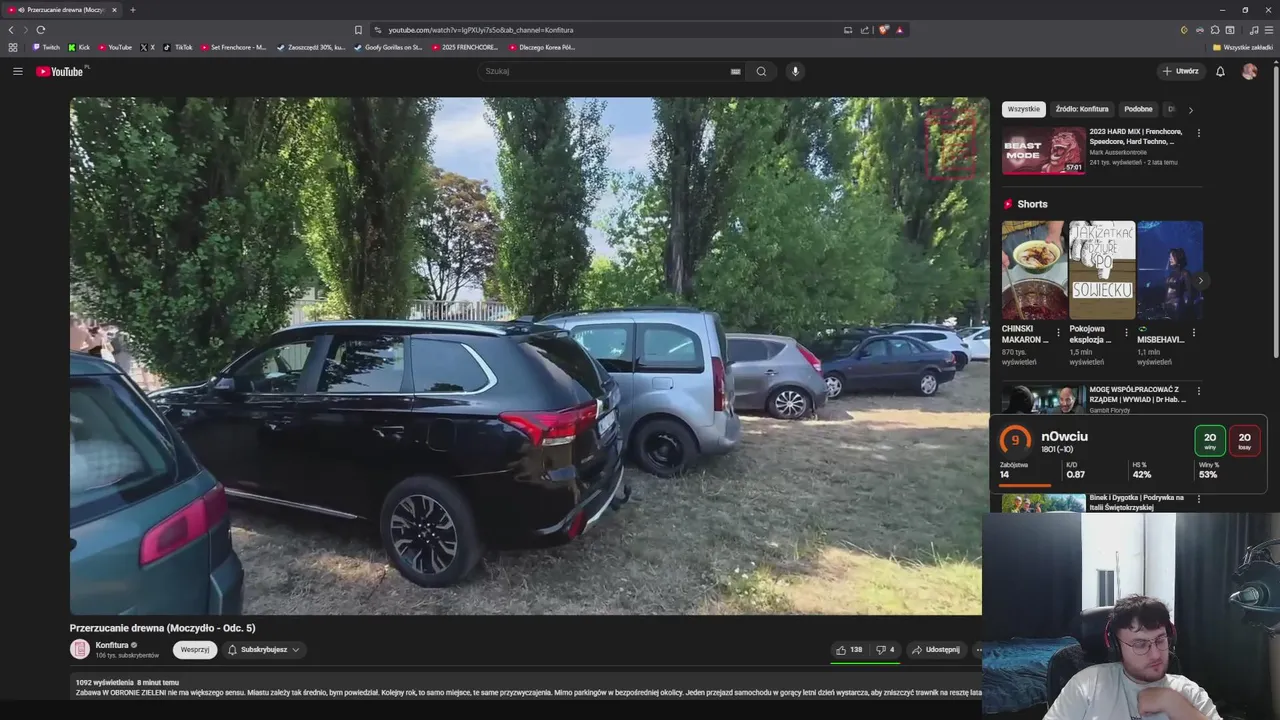Close the Przerzucanie drewna tab
The width and height of the screenshot is (1280, 720).
point(114,10)
